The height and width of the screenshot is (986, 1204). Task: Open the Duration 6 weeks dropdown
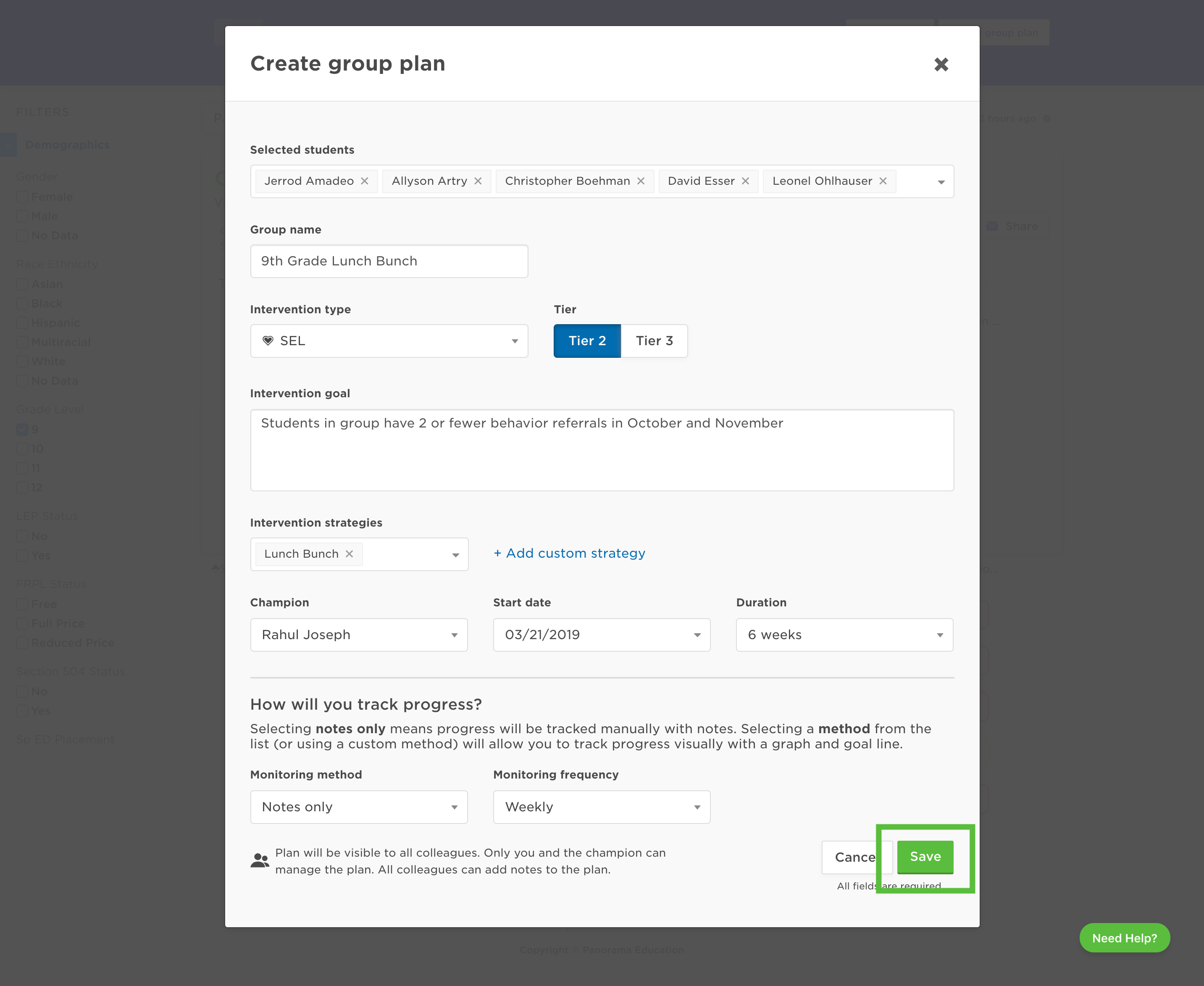click(844, 635)
